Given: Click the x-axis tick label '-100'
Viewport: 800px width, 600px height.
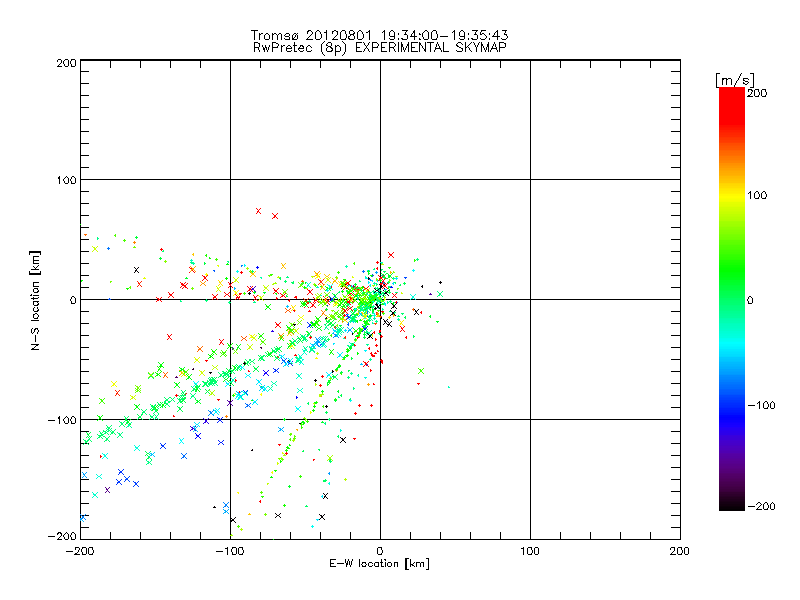Looking at the screenshot, I should [x=230, y=552].
